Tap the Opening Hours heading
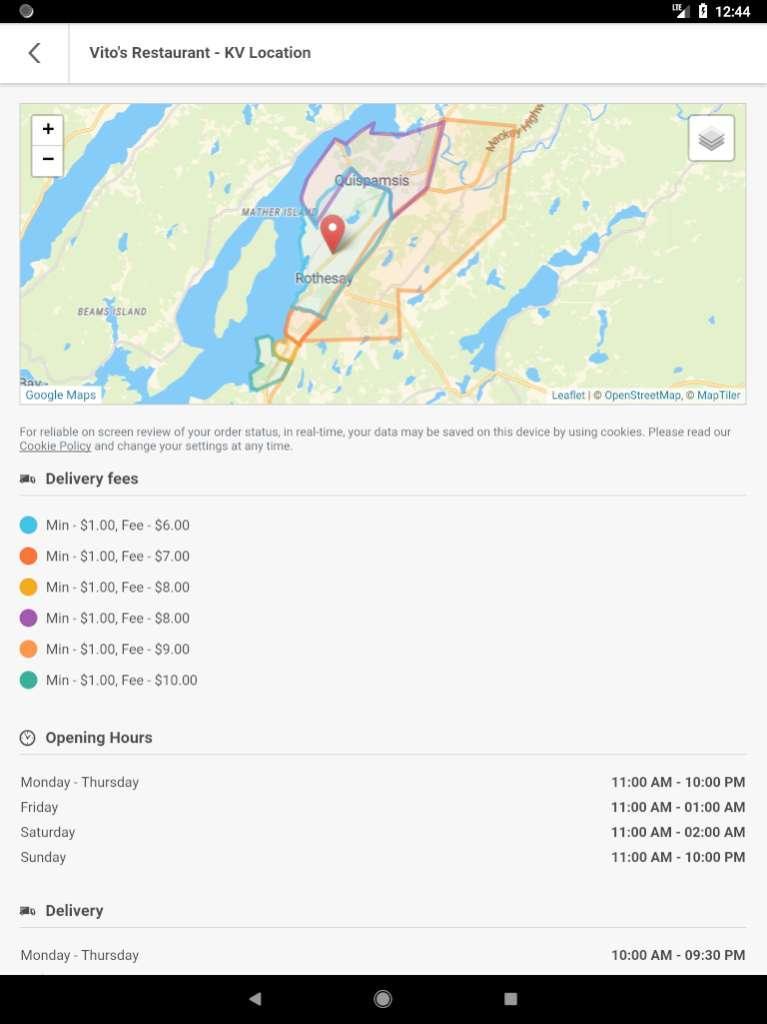This screenshot has height=1024, width=767. (99, 738)
